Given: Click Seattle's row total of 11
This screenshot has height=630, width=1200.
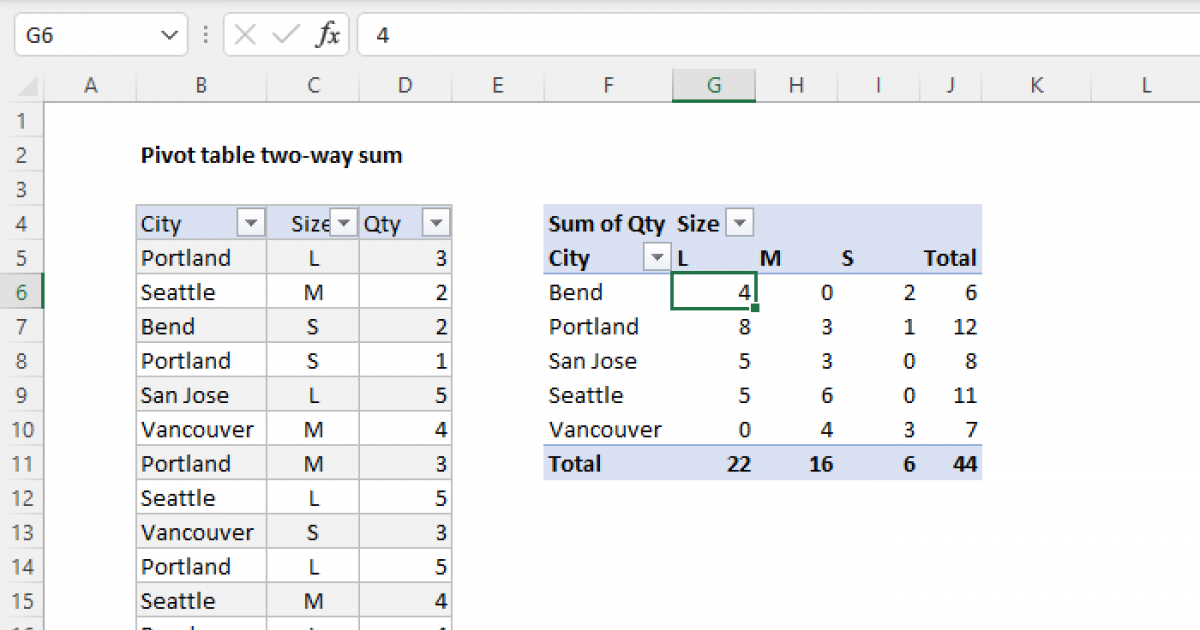Looking at the screenshot, I should [965, 395].
